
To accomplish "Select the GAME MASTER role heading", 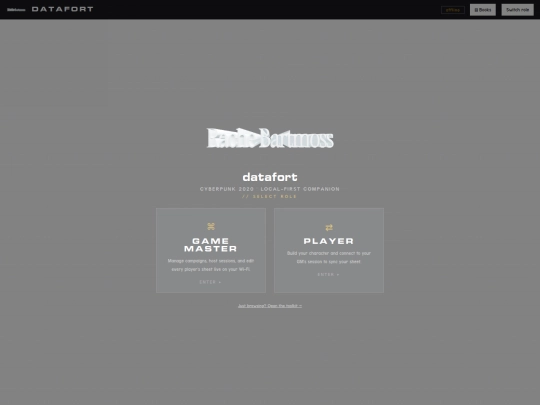I will pos(211,245).
